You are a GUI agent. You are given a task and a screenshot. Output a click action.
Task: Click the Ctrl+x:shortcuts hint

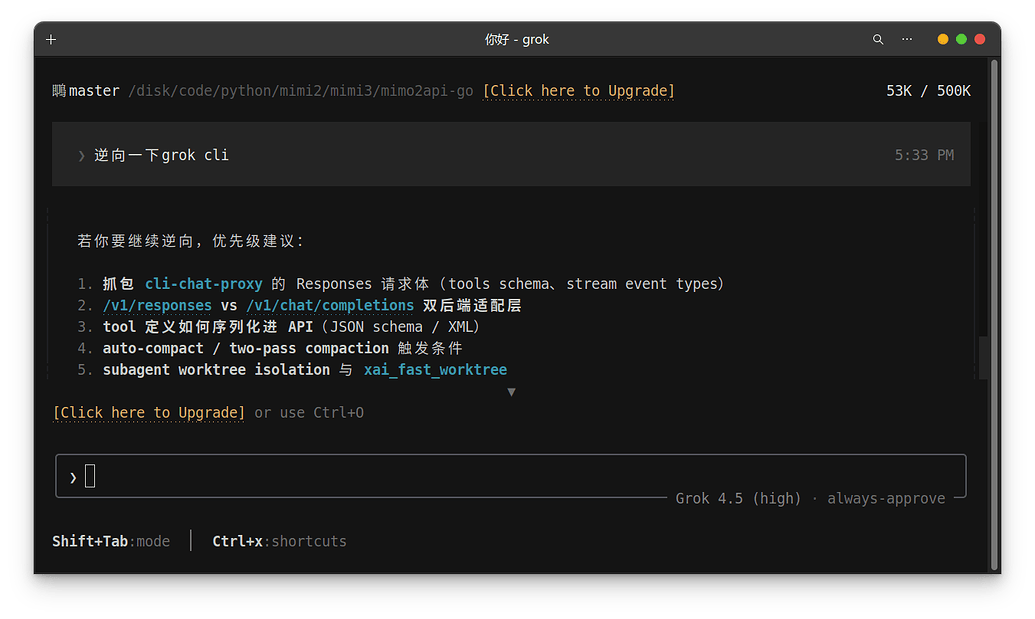279,541
